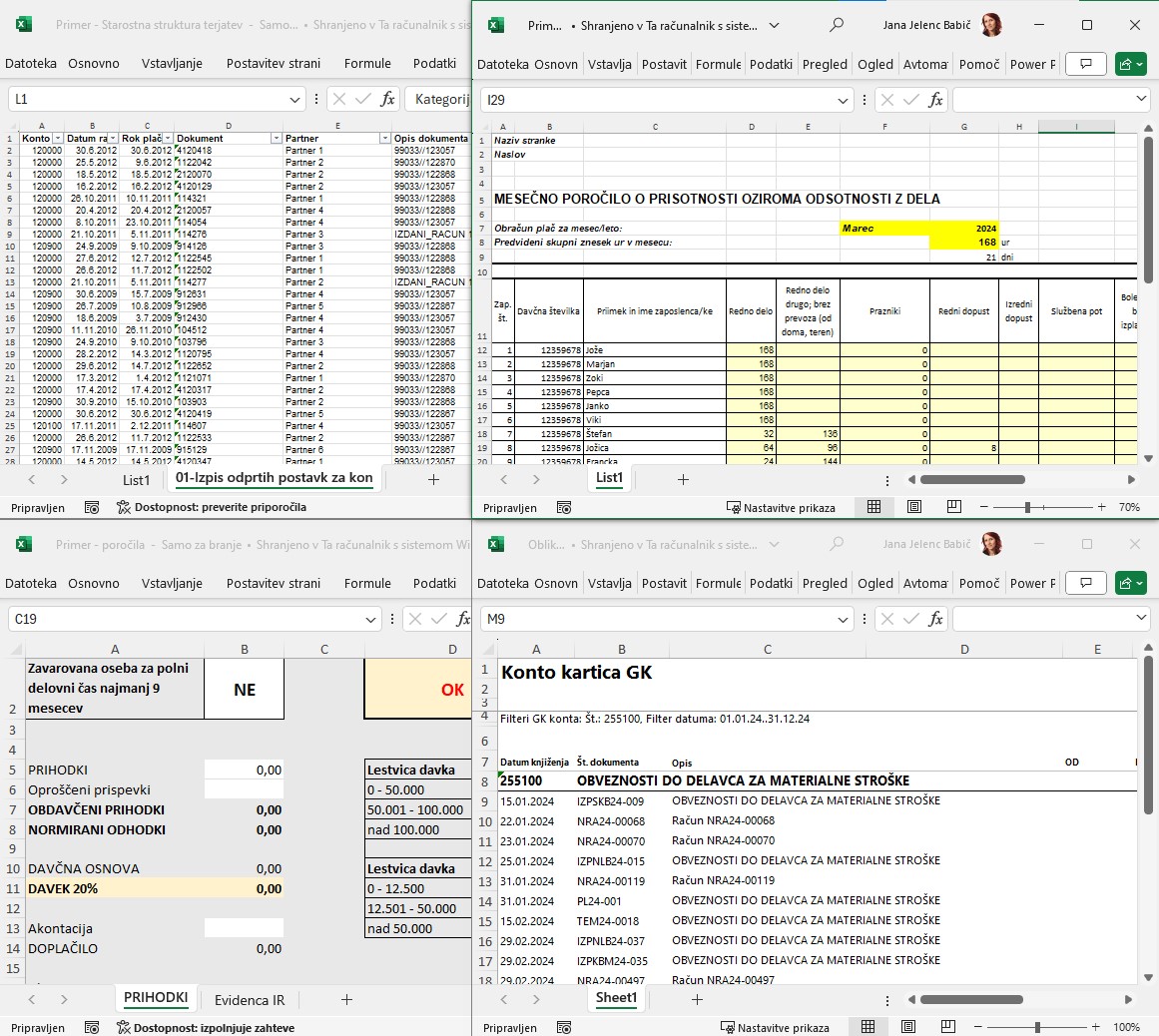1159x1036 pixels.
Task: Expand the L1 name box dropdown
Action: pos(294,99)
